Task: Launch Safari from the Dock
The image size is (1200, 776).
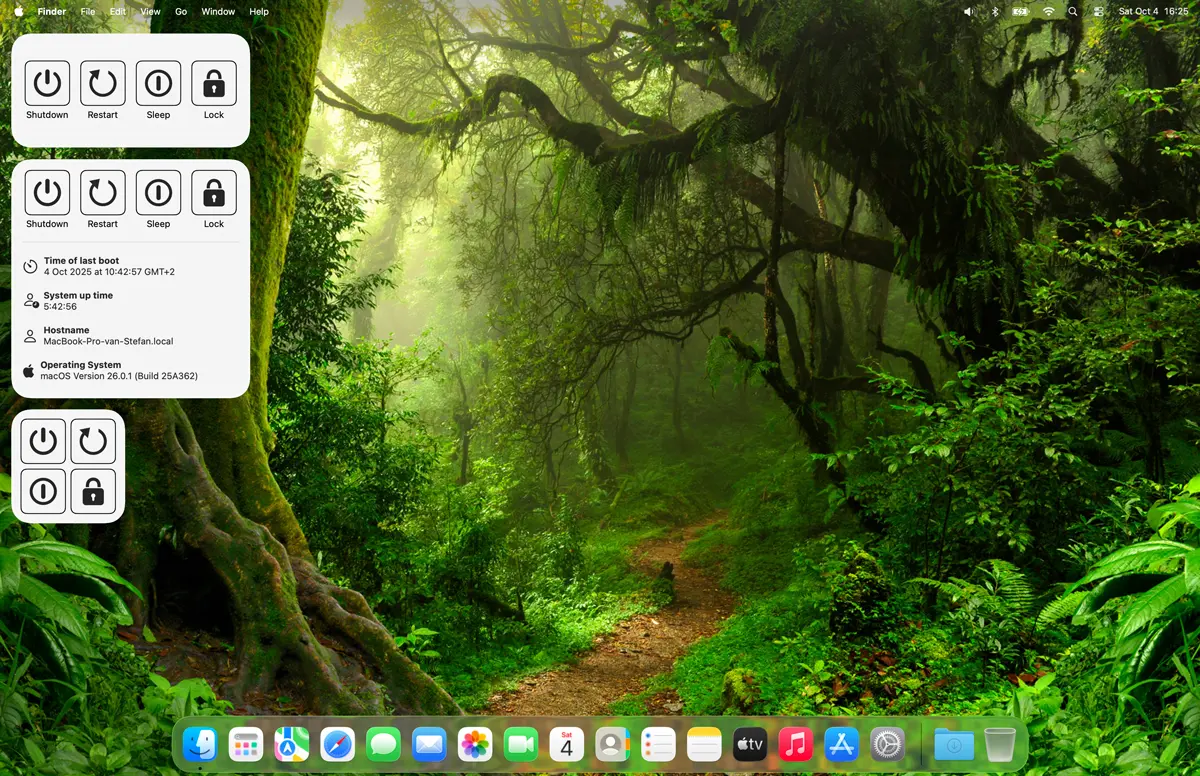Action: (337, 744)
